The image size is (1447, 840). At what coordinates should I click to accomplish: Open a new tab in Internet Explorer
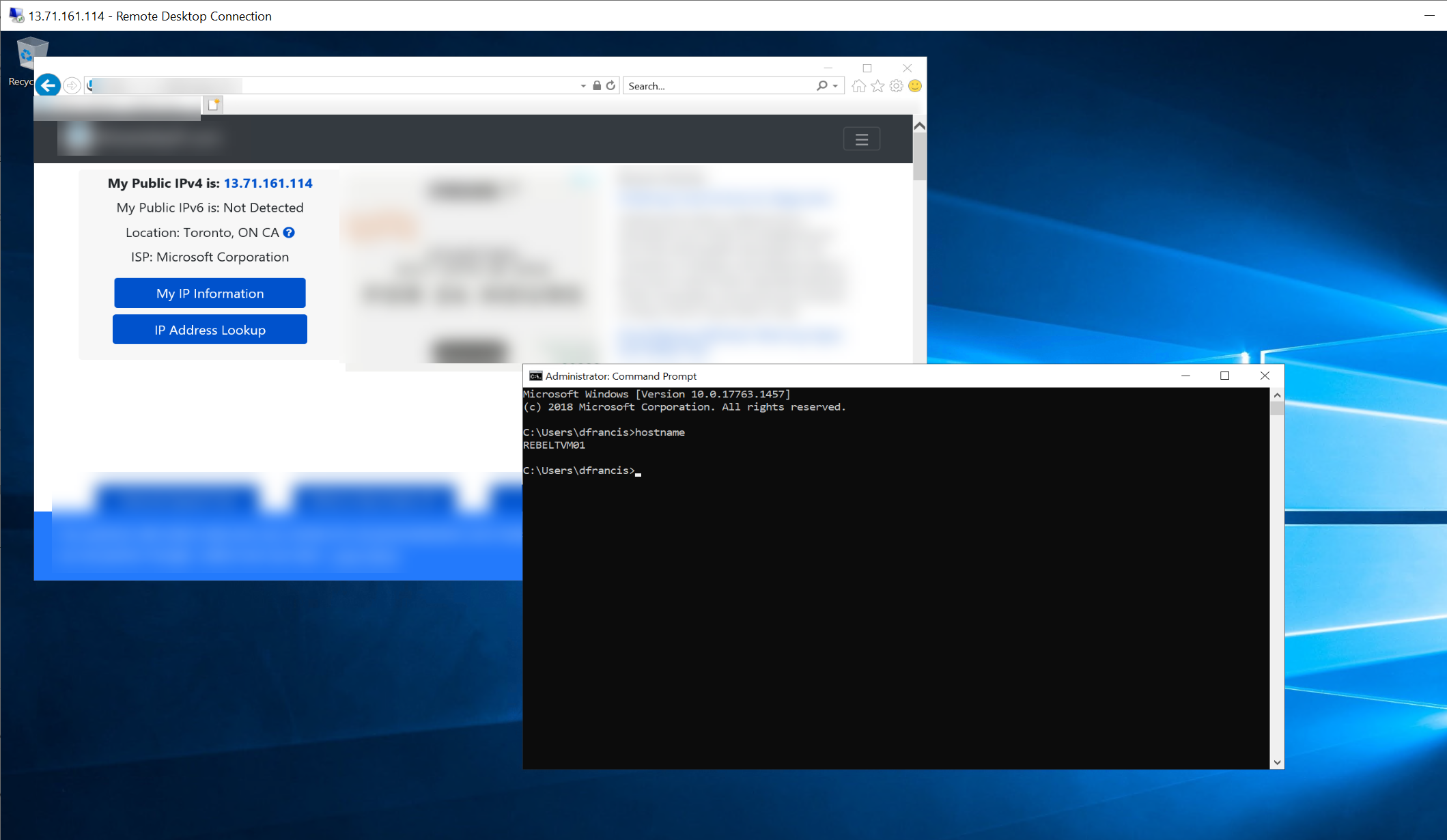pos(214,105)
